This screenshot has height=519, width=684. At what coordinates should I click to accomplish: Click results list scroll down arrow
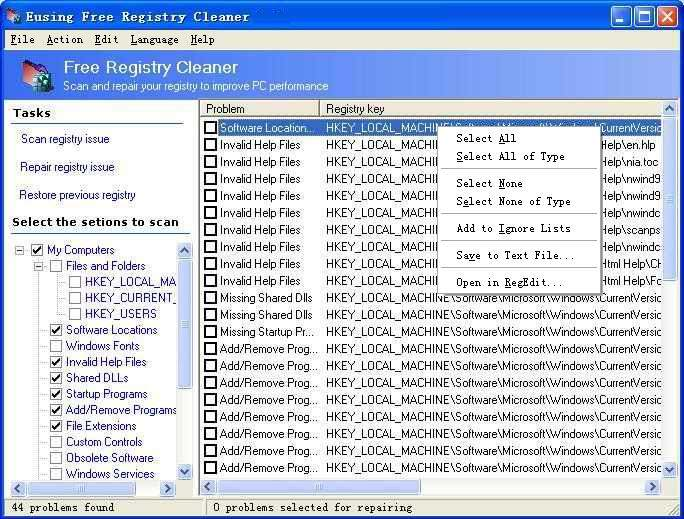(x=670, y=469)
